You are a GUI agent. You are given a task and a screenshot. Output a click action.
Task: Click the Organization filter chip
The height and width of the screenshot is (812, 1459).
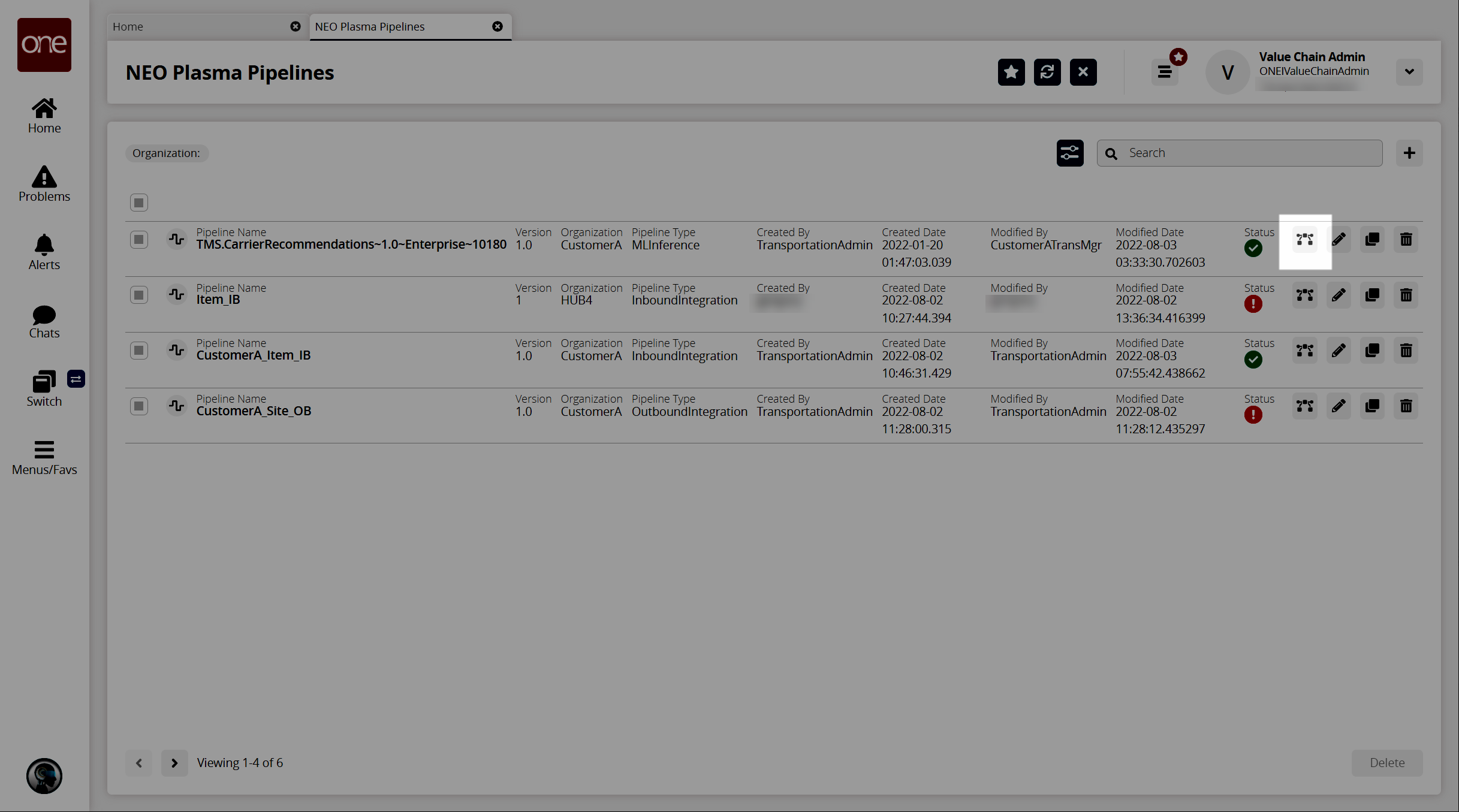pos(166,153)
